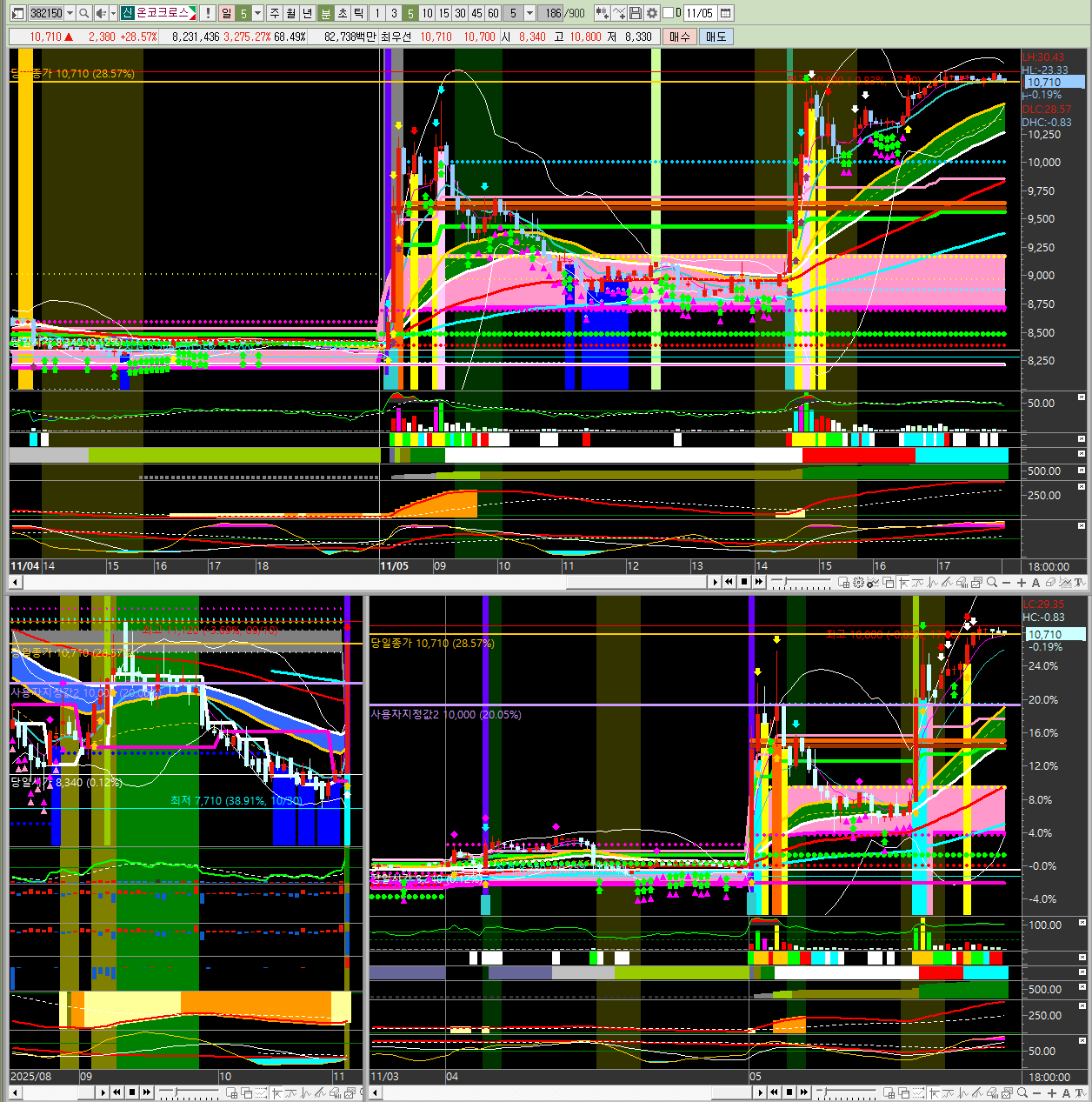Image resolution: width=1092 pixels, height=1102 pixels.
Task: Click the zoom slider in the lower-right chart's toolbar
Action: point(847,1092)
